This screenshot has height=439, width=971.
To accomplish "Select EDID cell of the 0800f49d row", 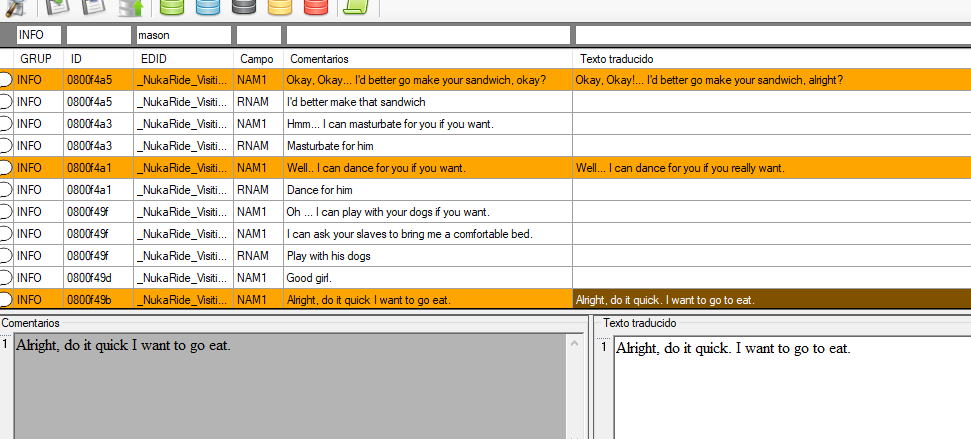I will click(183, 277).
